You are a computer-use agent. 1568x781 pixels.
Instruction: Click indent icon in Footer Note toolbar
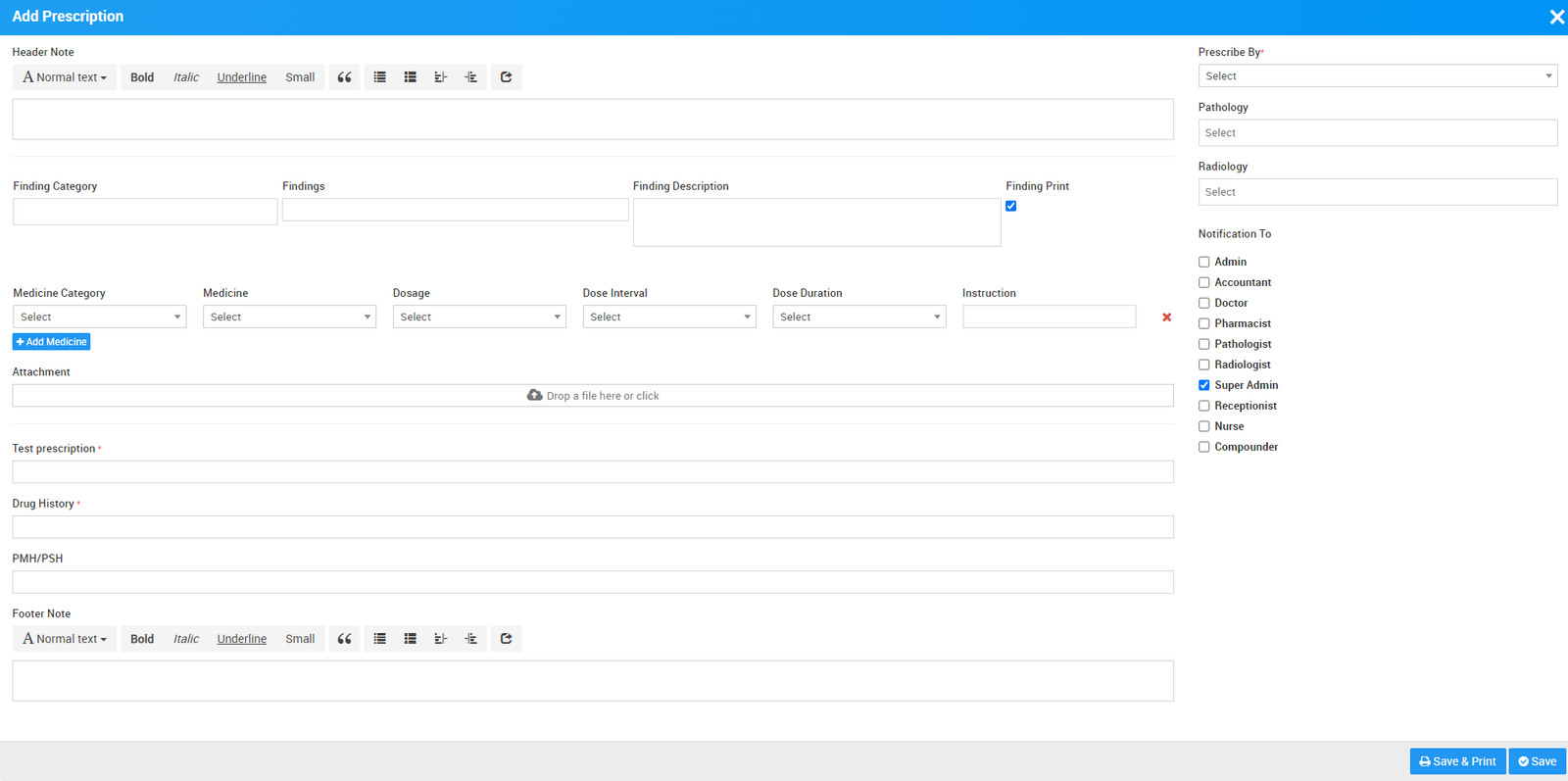471,639
